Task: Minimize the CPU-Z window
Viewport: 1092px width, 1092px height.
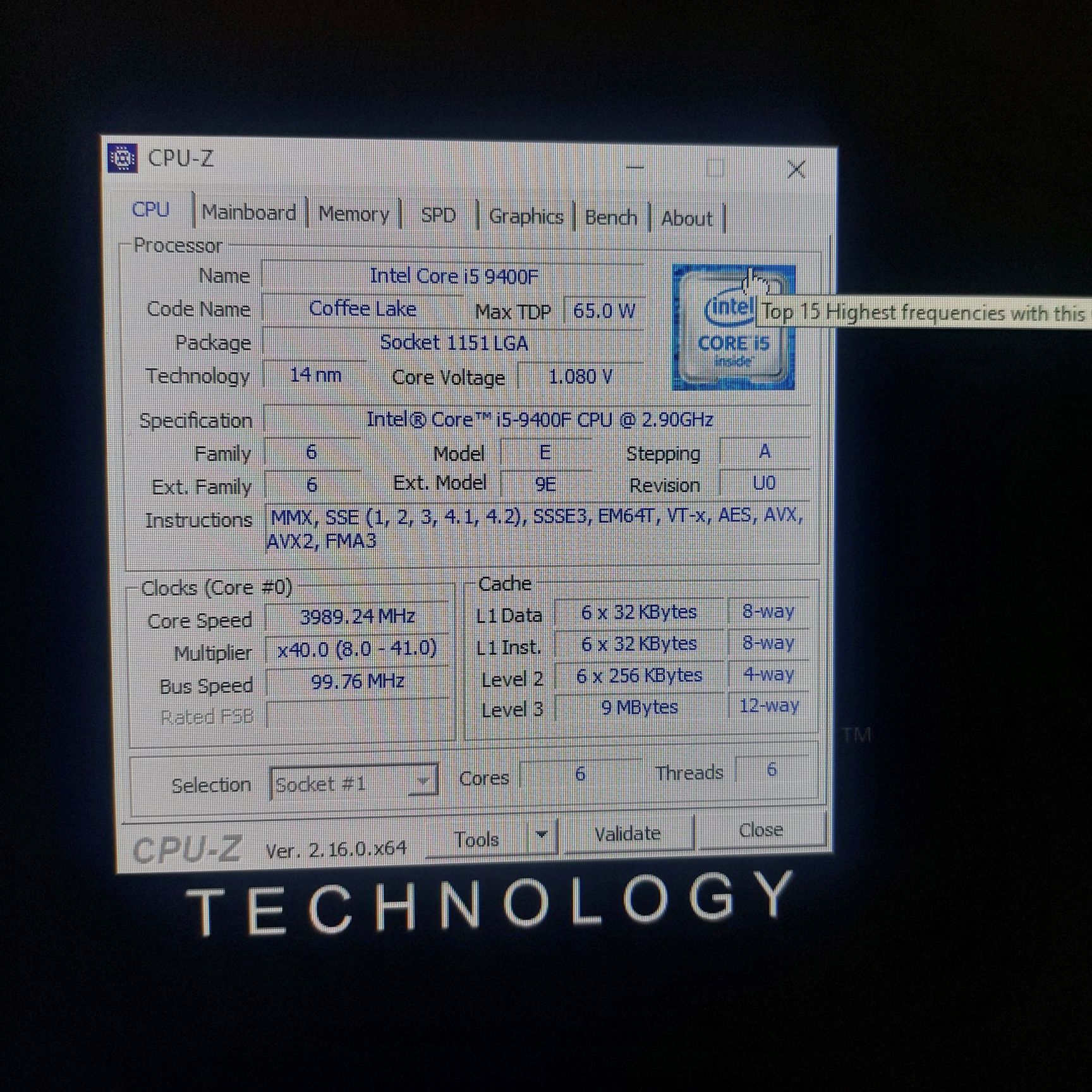Action: (635, 167)
